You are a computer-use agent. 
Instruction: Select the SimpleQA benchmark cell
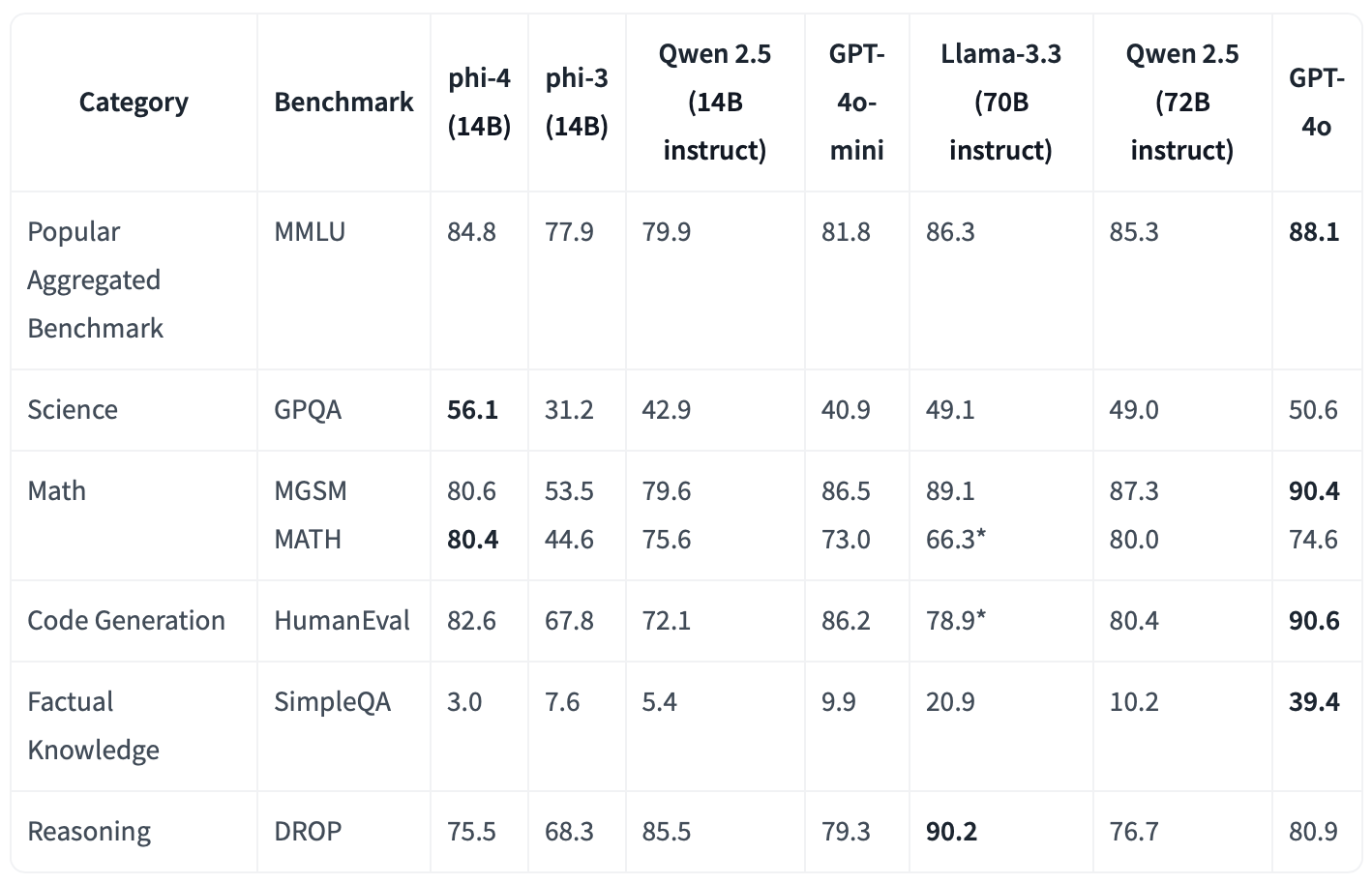click(332, 702)
